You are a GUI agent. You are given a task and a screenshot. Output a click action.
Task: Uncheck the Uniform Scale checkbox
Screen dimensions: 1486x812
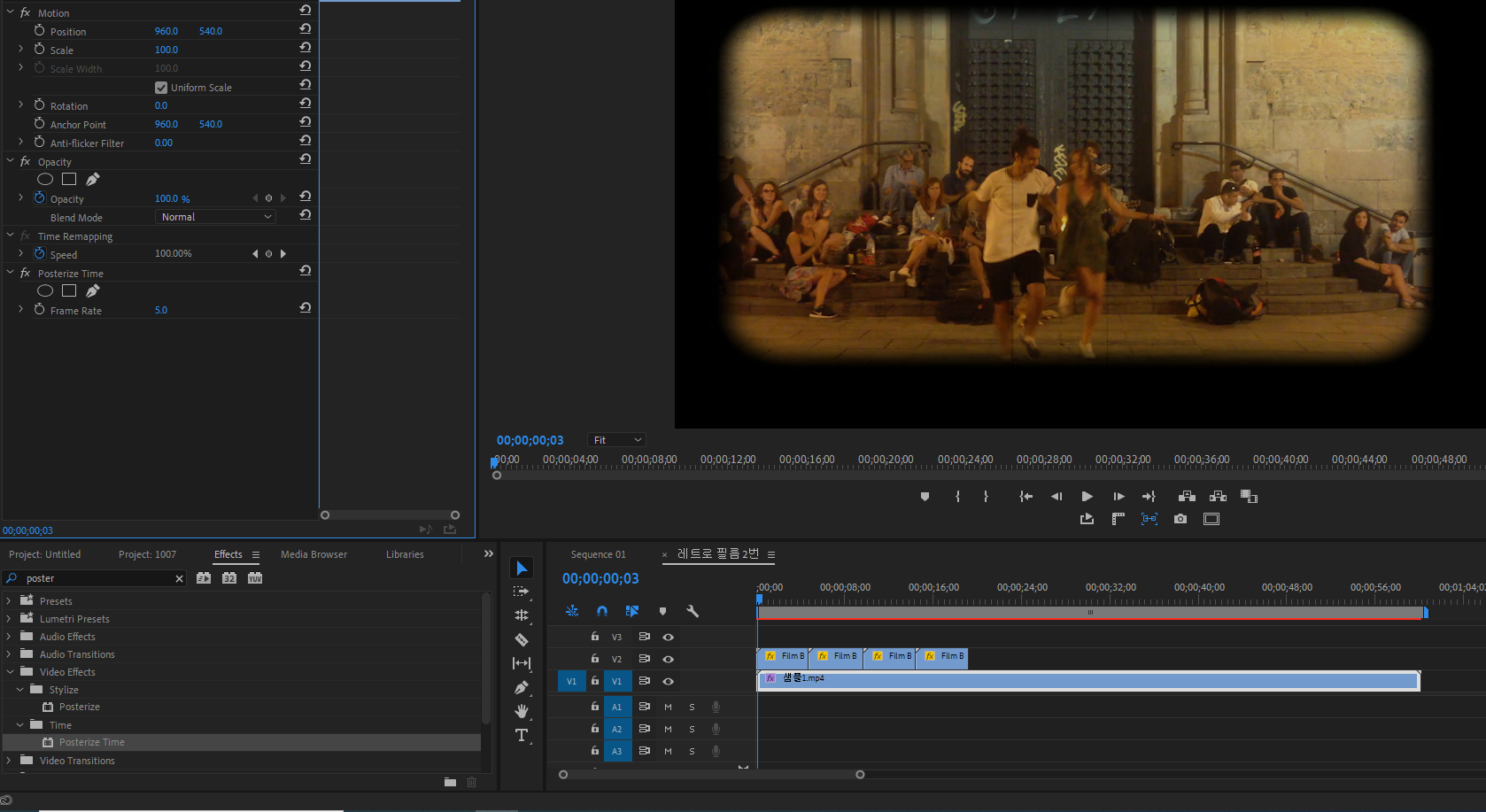[161, 88]
